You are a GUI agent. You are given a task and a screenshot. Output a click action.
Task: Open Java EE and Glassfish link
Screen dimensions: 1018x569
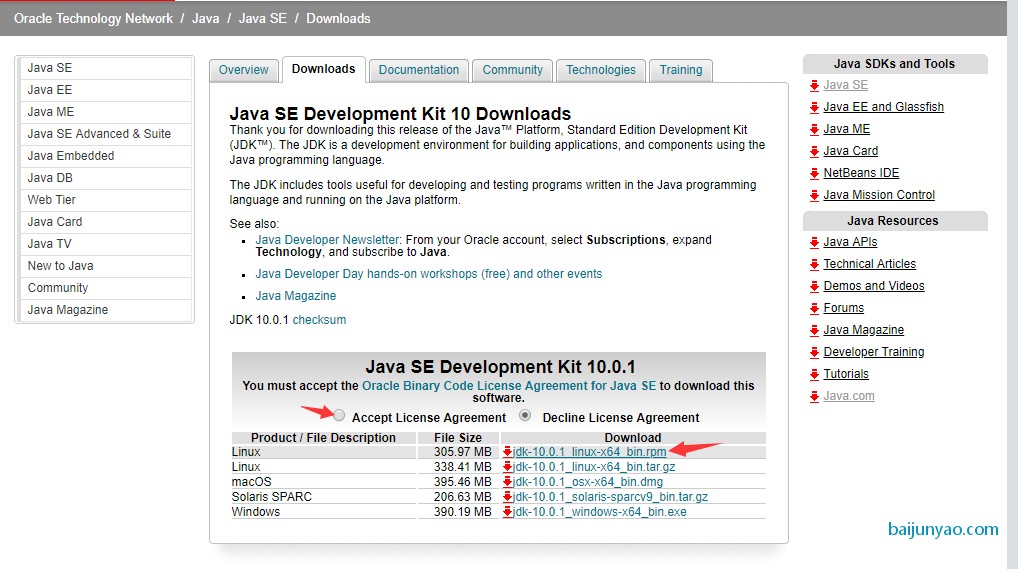(x=884, y=107)
